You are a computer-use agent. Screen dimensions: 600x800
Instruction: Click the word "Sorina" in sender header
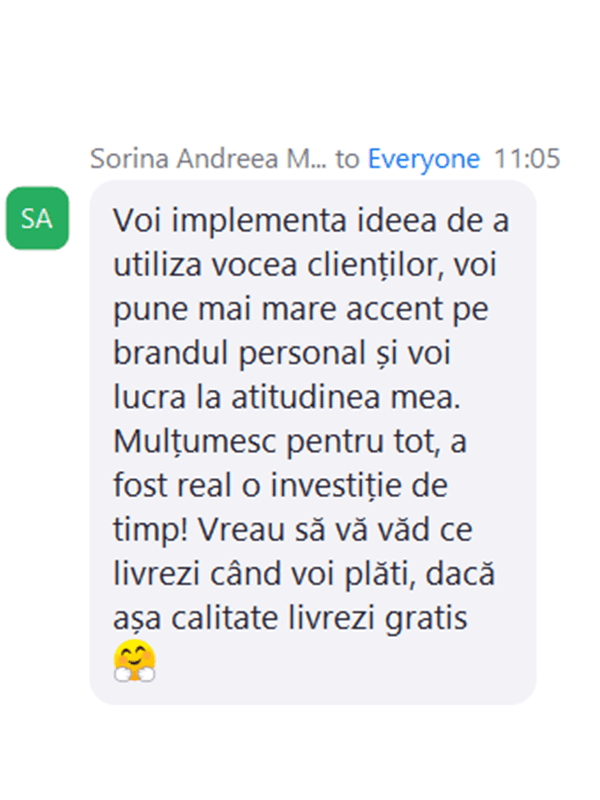click(130, 159)
